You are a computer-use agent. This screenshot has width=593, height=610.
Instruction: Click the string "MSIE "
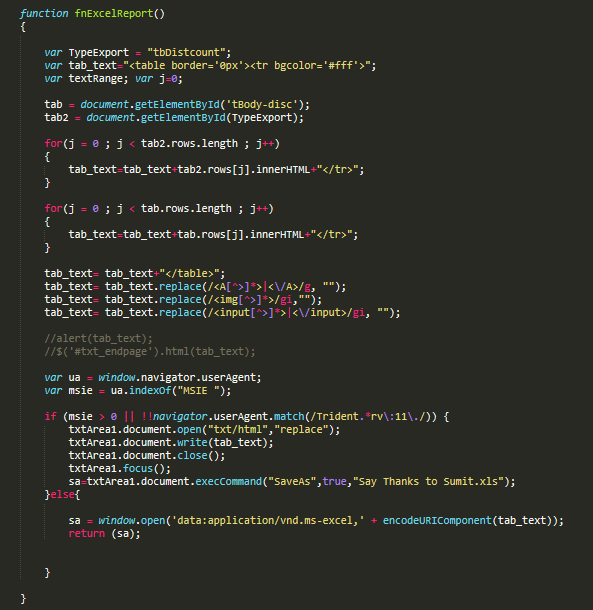click(x=198, y=391)
